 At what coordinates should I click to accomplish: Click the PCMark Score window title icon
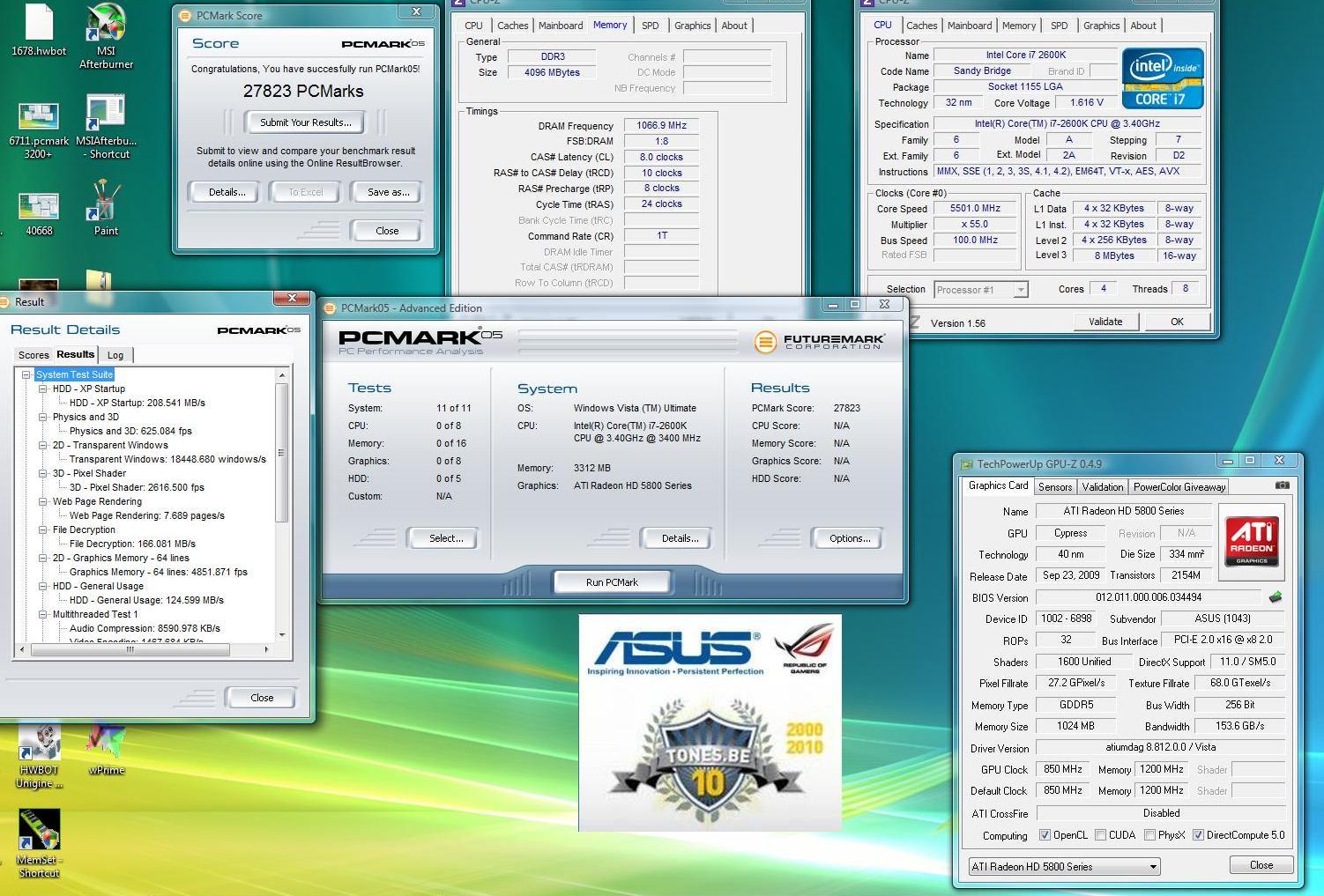pyautogui.click(x=184, y=15)
